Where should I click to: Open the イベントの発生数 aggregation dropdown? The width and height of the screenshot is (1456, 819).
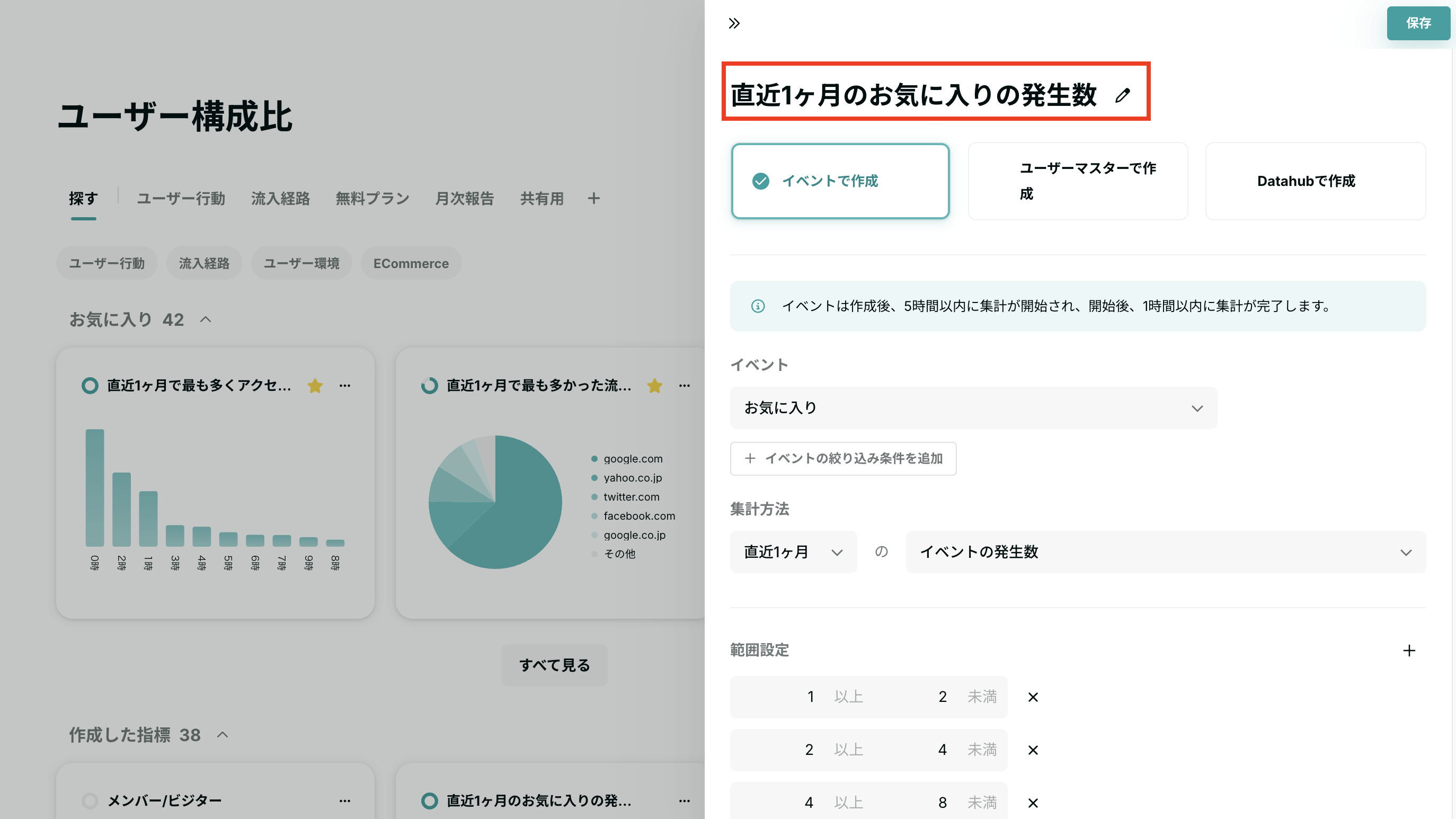(x=1166, y=551)
